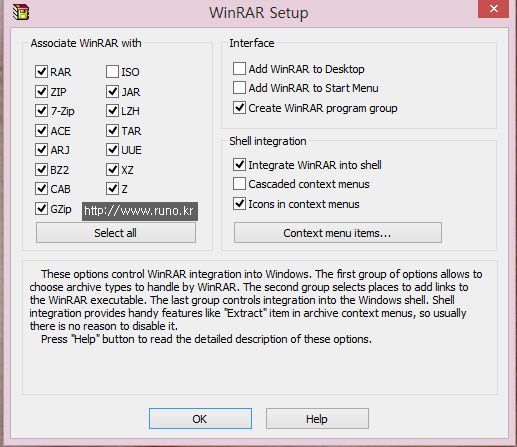Uncheck the RAR association checkbox
Image resolution: width=517 pixels, height=447 pixels.
41,72
